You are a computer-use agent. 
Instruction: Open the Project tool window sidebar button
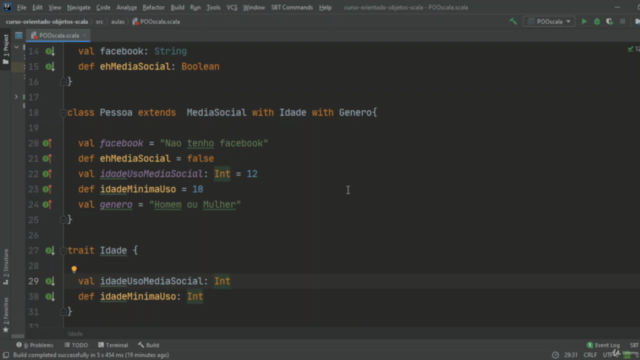pyautogui.click(x=6, y=49)
